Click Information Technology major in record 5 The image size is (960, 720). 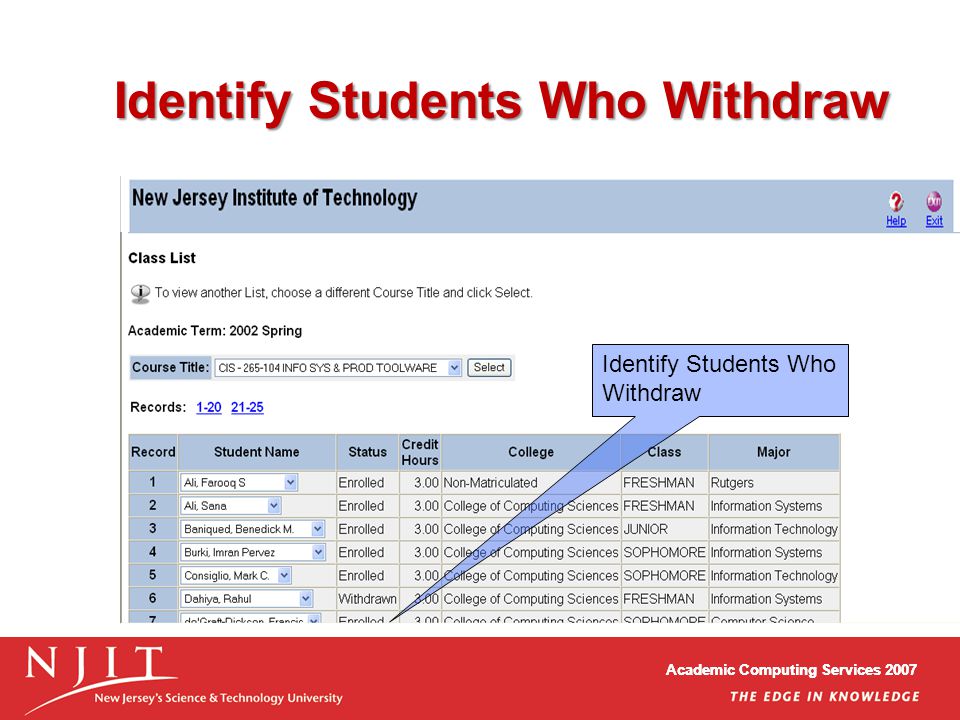tap(774, 576)
